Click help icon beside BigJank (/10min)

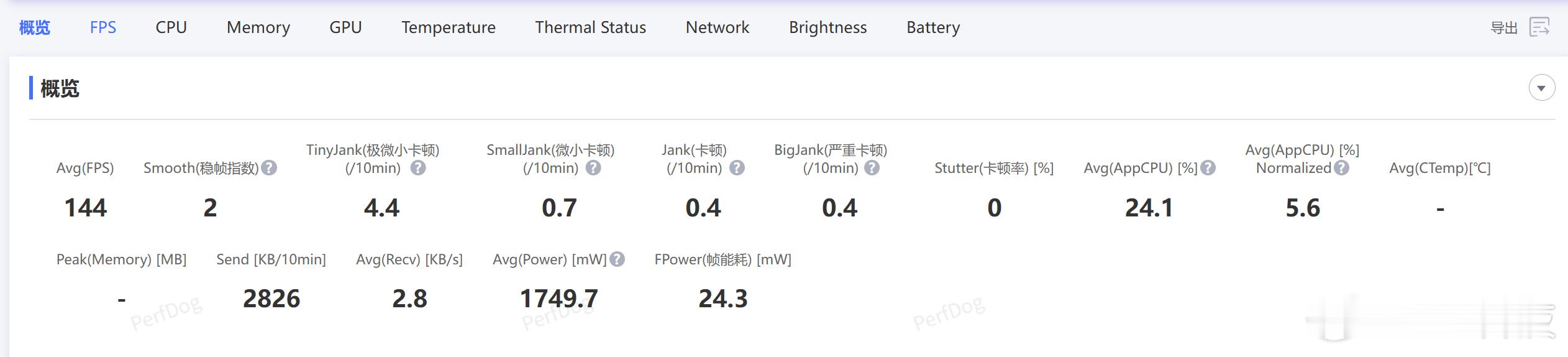coord(872,168)
